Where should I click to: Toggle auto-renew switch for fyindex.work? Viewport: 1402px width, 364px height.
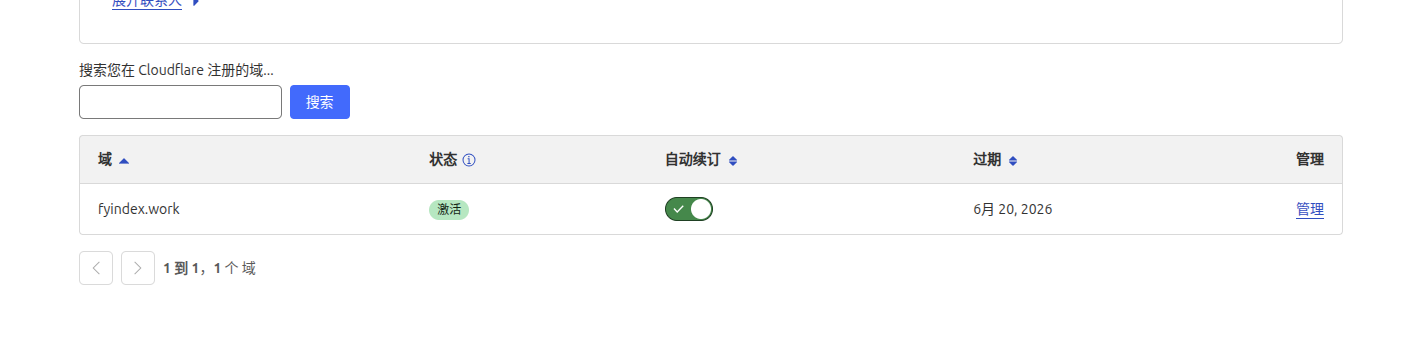689,209
